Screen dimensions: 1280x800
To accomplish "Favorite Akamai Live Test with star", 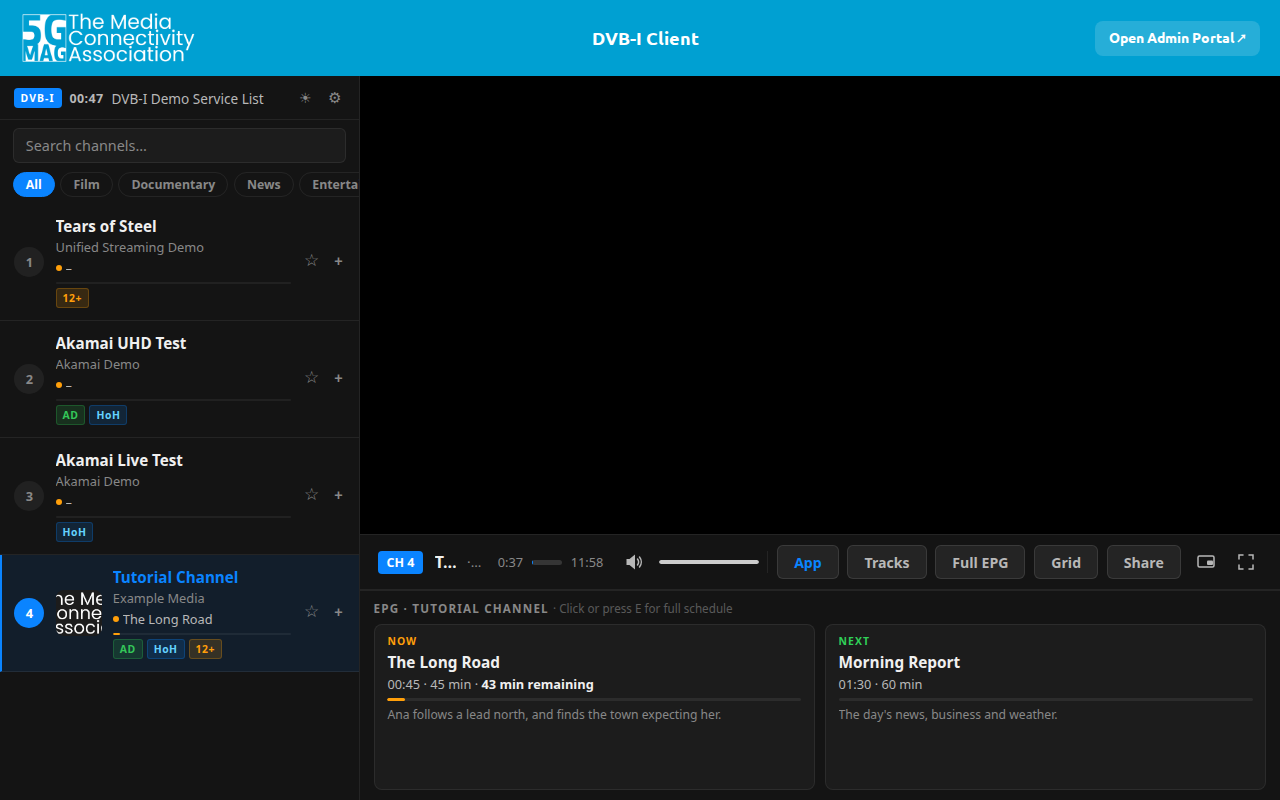I will 311,495.
